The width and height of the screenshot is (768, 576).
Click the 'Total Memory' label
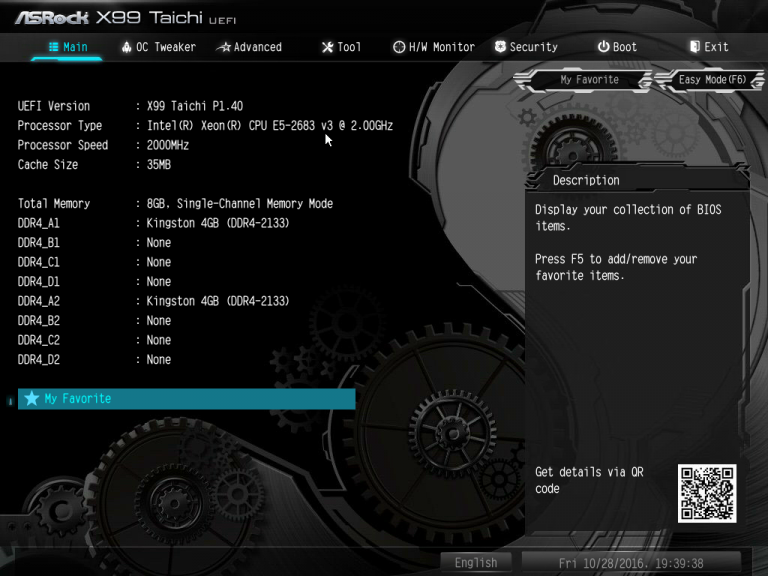[x=54, y=204]
